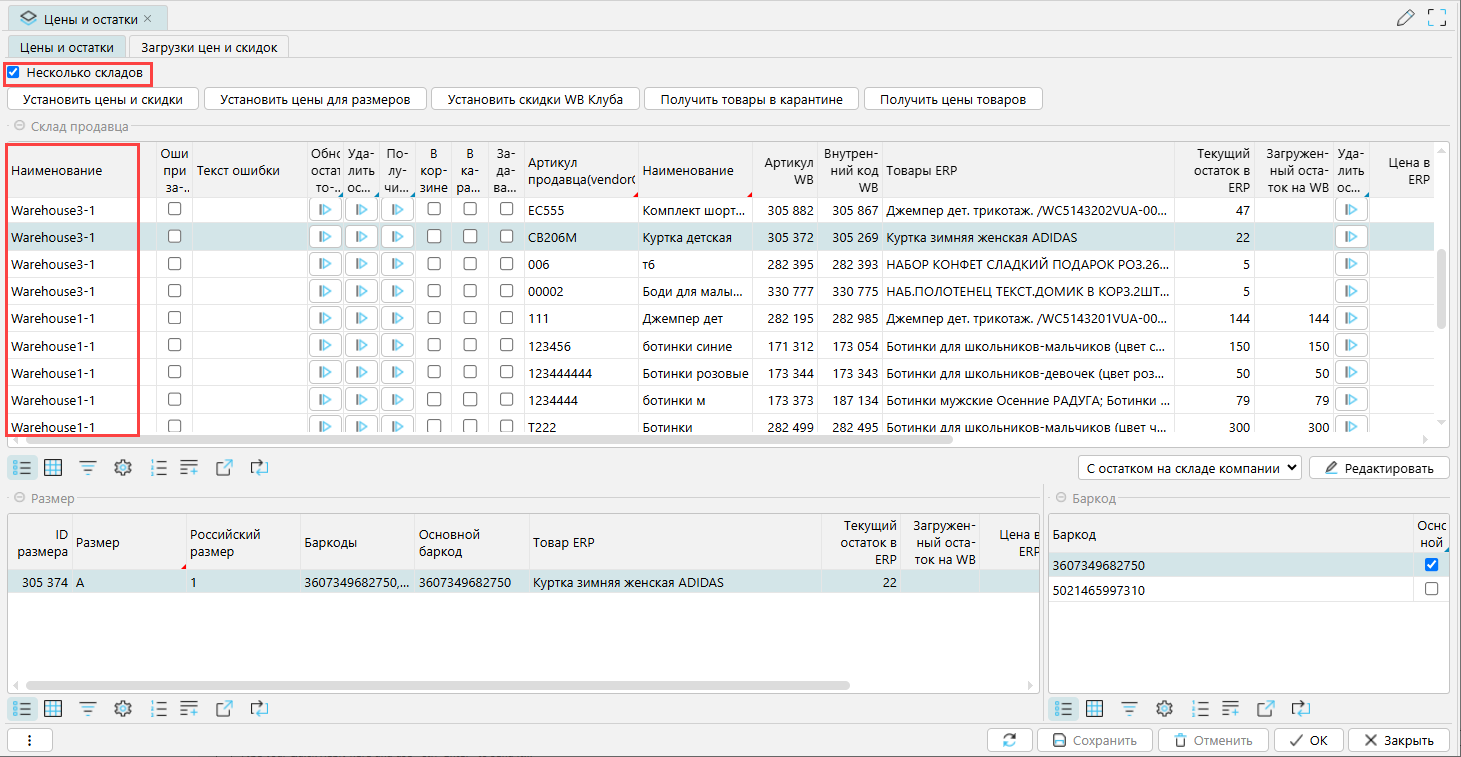This screenshot has height=757, width=1461.
Task: Collapse the Склад продавца section
Action: click(19, 126)
